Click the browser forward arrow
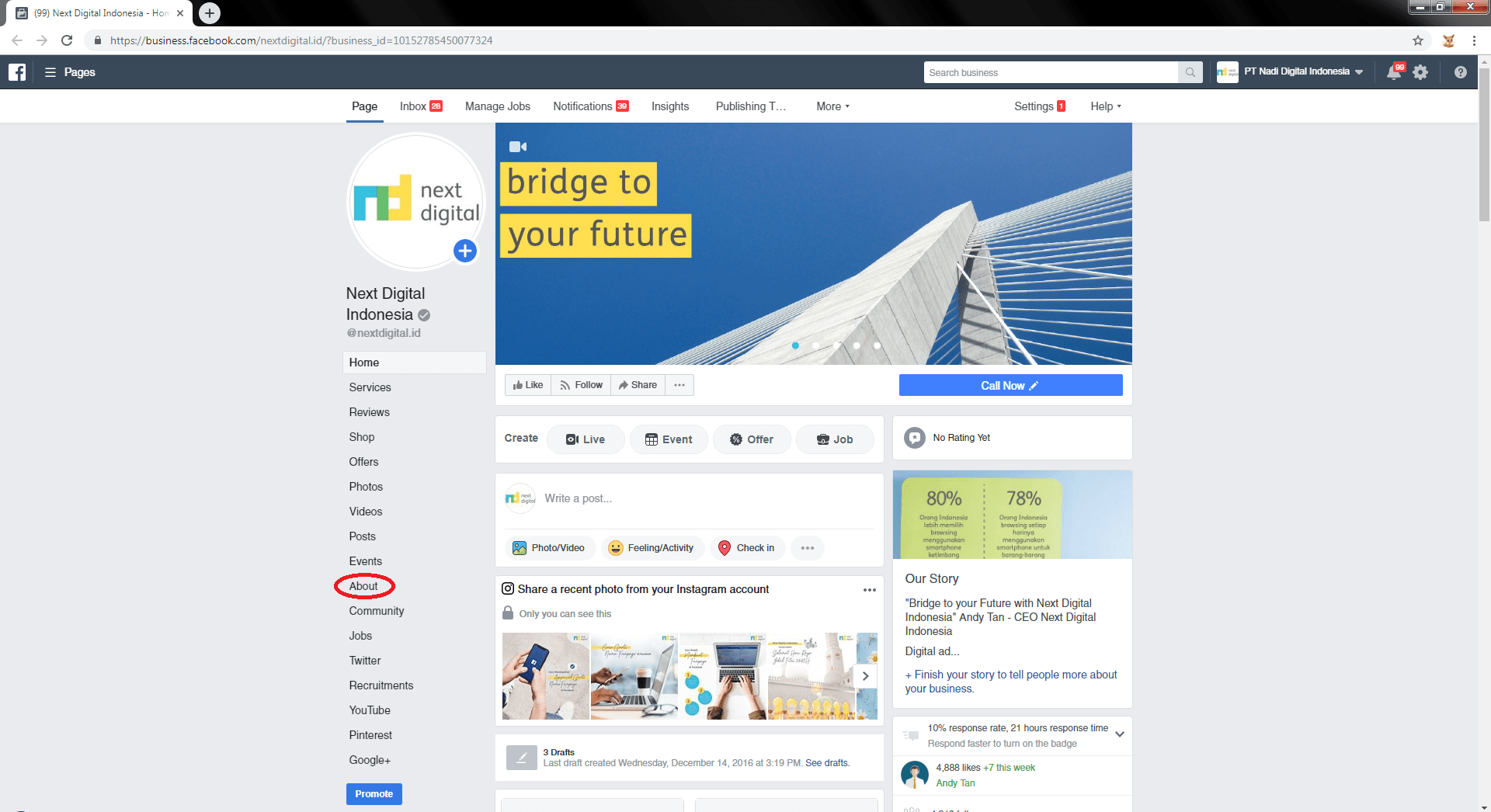This screenshot has width=1491, height=812. (x=42, y=40)
